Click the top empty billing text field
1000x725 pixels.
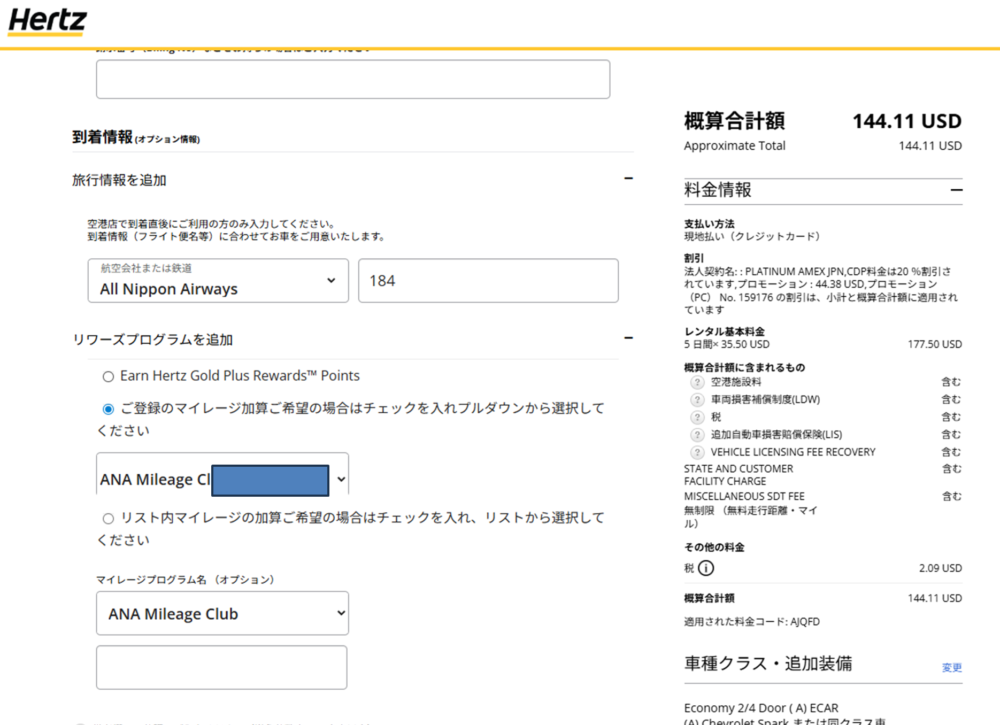click(x=352, y=80)
